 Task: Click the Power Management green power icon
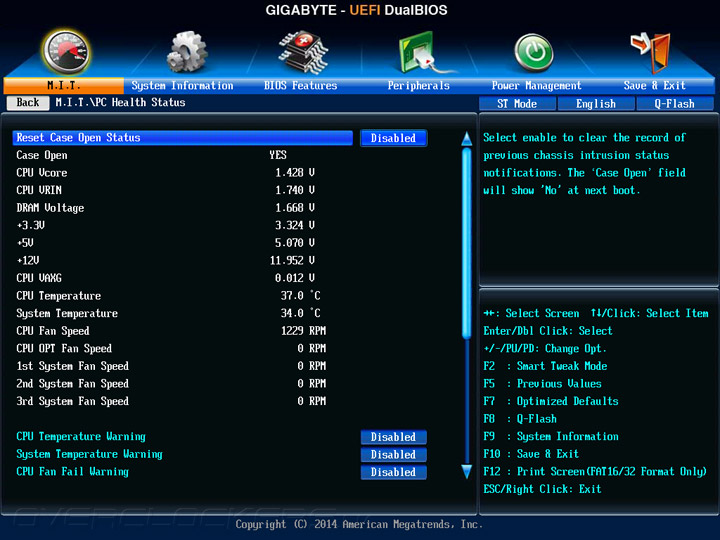pos(534,53)
